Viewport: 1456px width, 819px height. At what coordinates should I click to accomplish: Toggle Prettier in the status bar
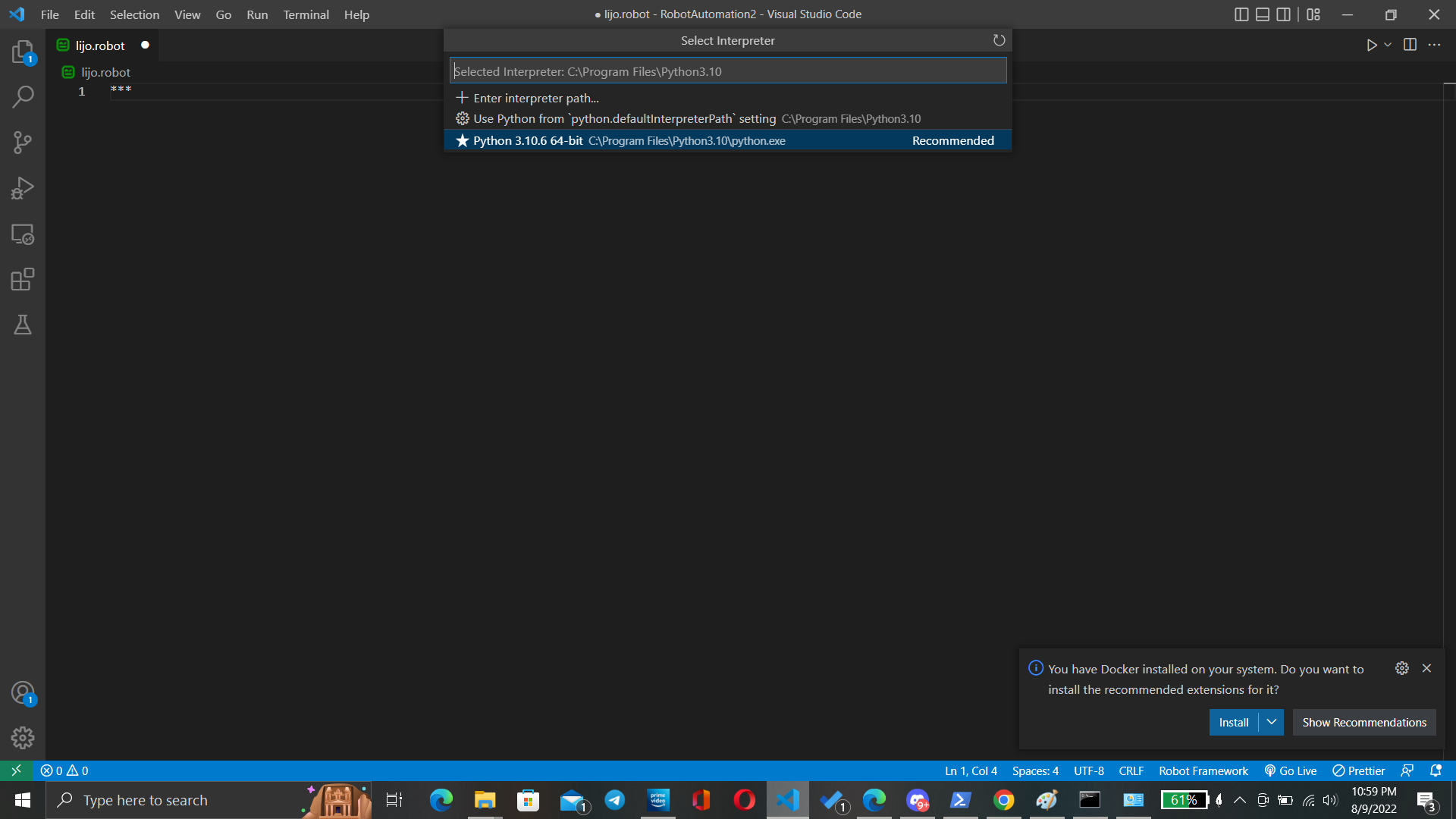1357,770
